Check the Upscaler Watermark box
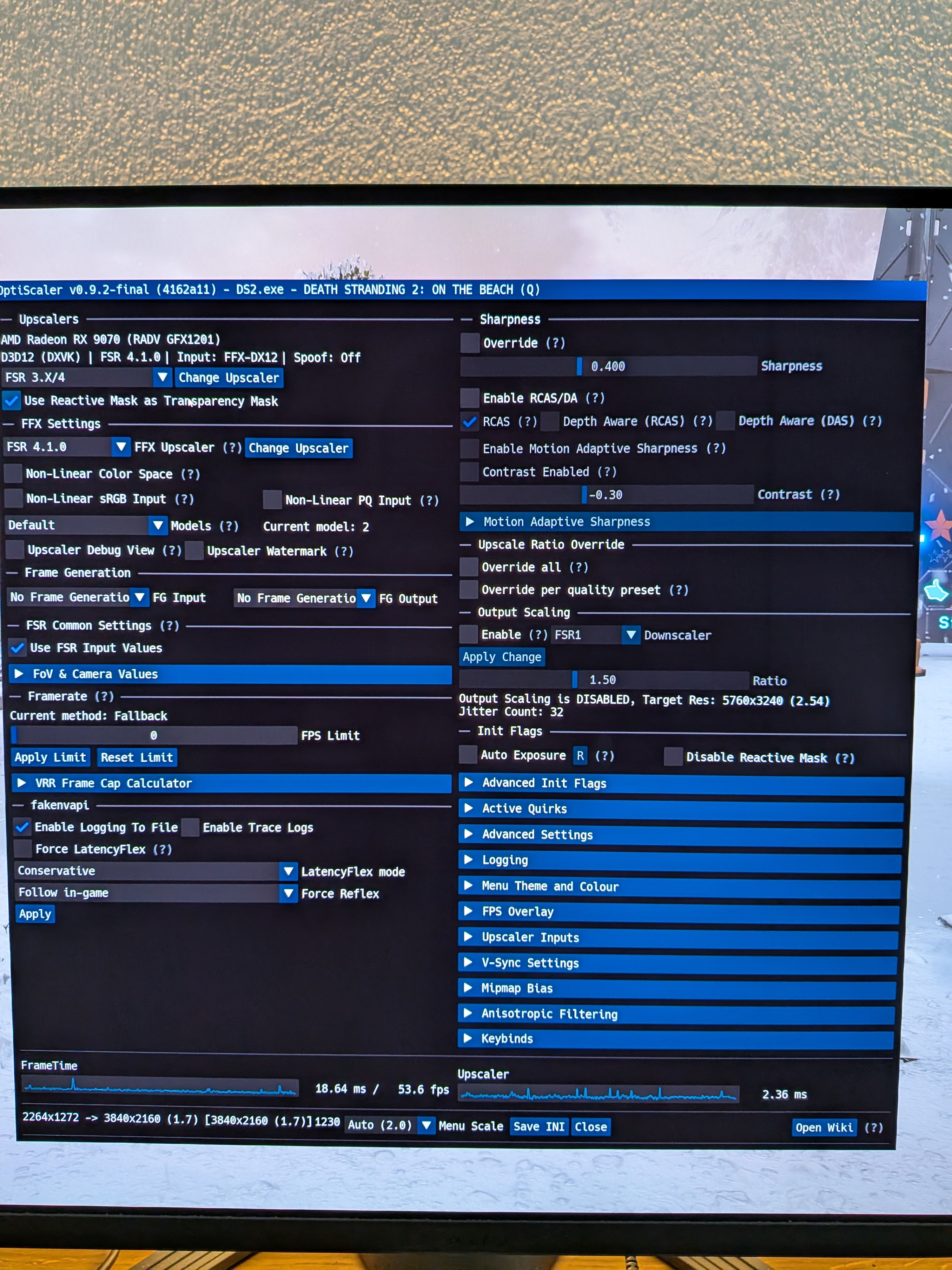Image resolution: width=952 pixels, height=1270 pixels. pyautogui.click(x=195, y=550)
